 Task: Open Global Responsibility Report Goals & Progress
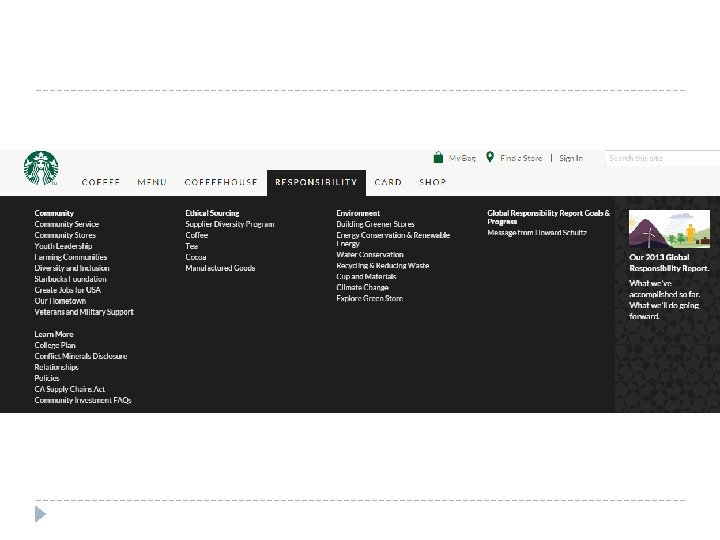[549, 217]
